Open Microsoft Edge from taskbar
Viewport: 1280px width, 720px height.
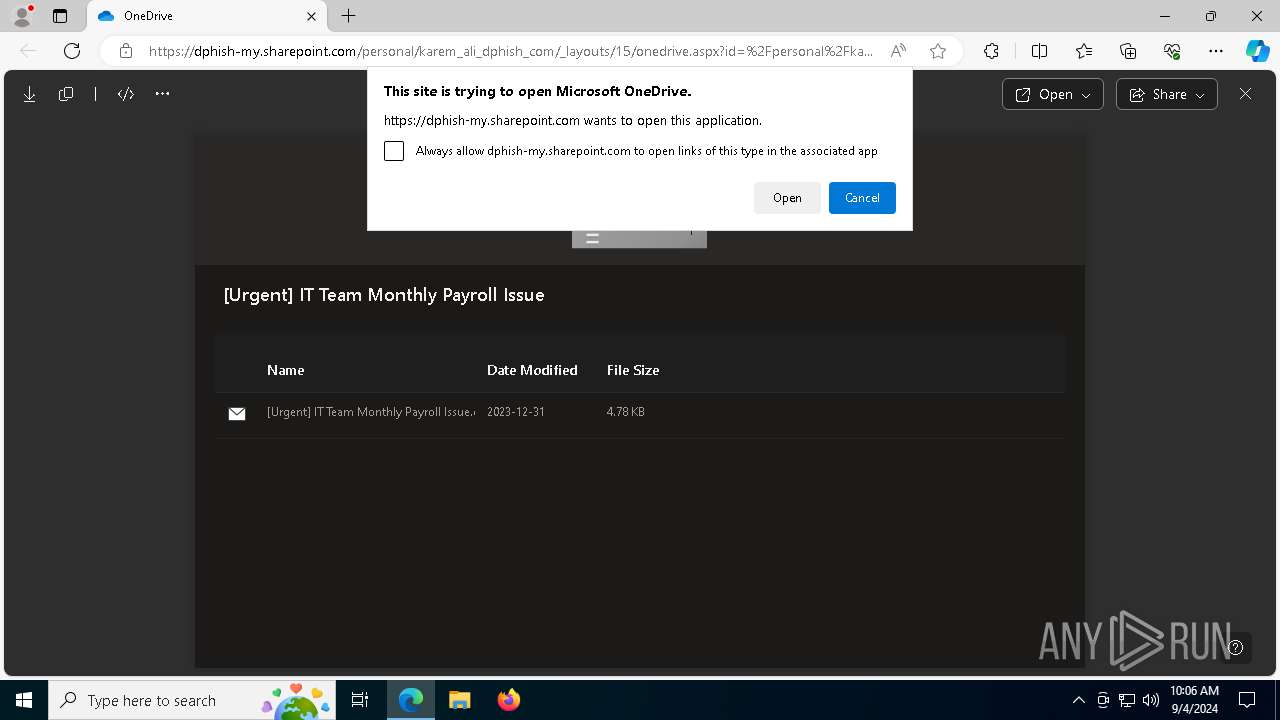click(411, 700)
